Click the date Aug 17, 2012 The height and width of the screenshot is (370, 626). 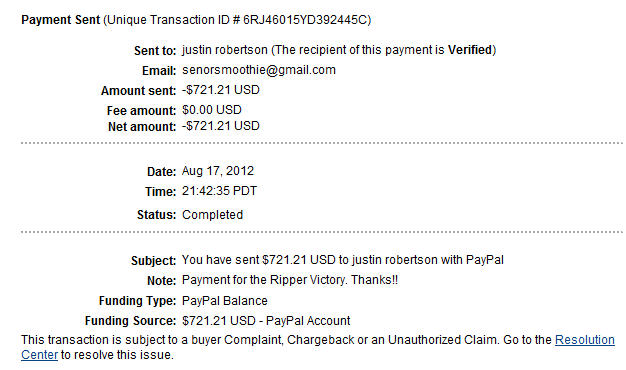[218, 171]
